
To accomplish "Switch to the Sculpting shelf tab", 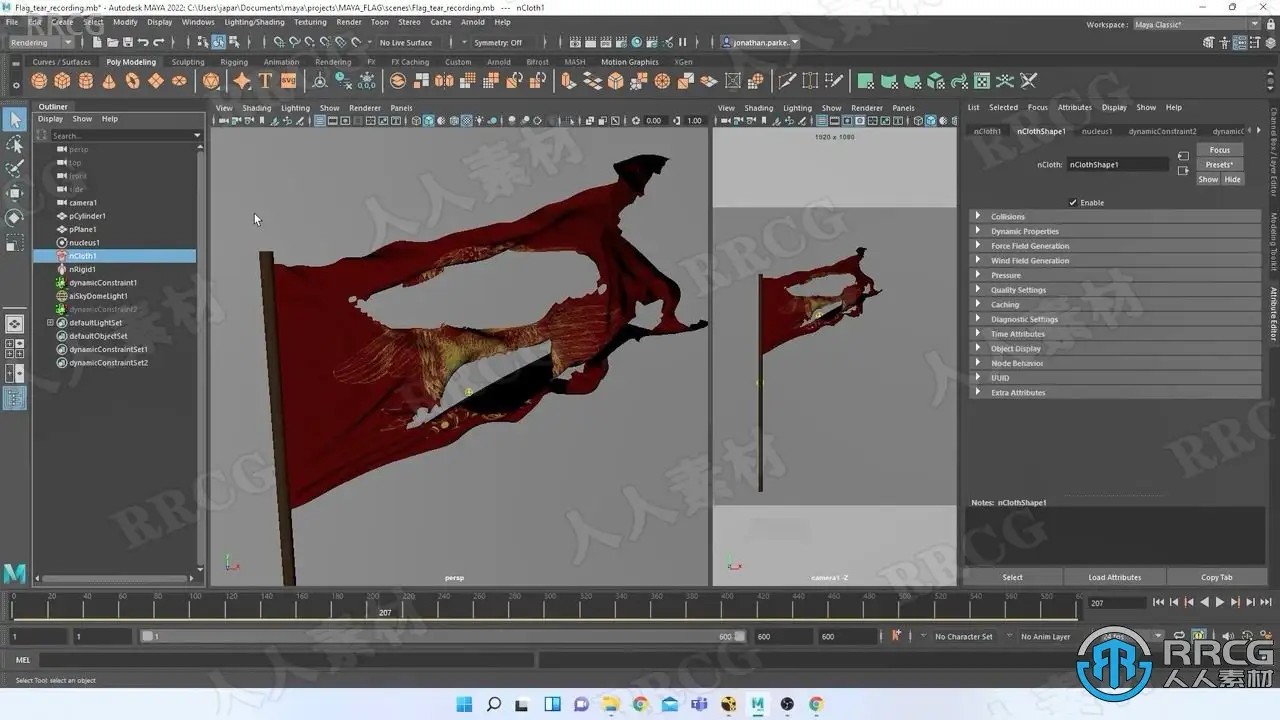I will [187, 62].
